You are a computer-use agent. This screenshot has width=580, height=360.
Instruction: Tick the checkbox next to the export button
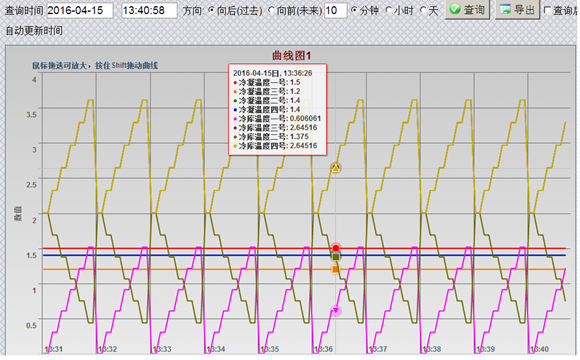pos(548,10)
